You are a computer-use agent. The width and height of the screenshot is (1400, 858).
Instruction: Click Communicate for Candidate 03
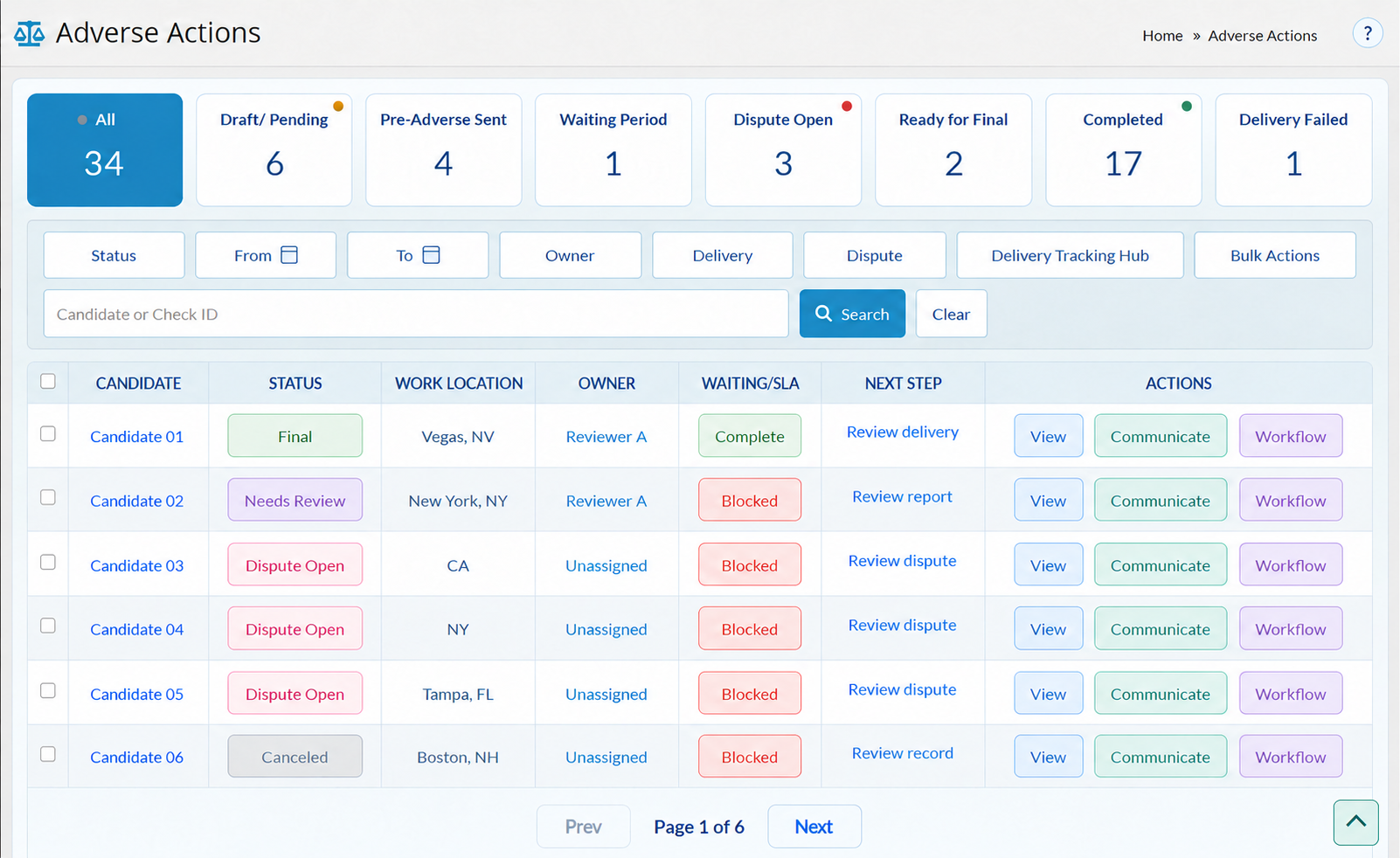coord(1161,564)
